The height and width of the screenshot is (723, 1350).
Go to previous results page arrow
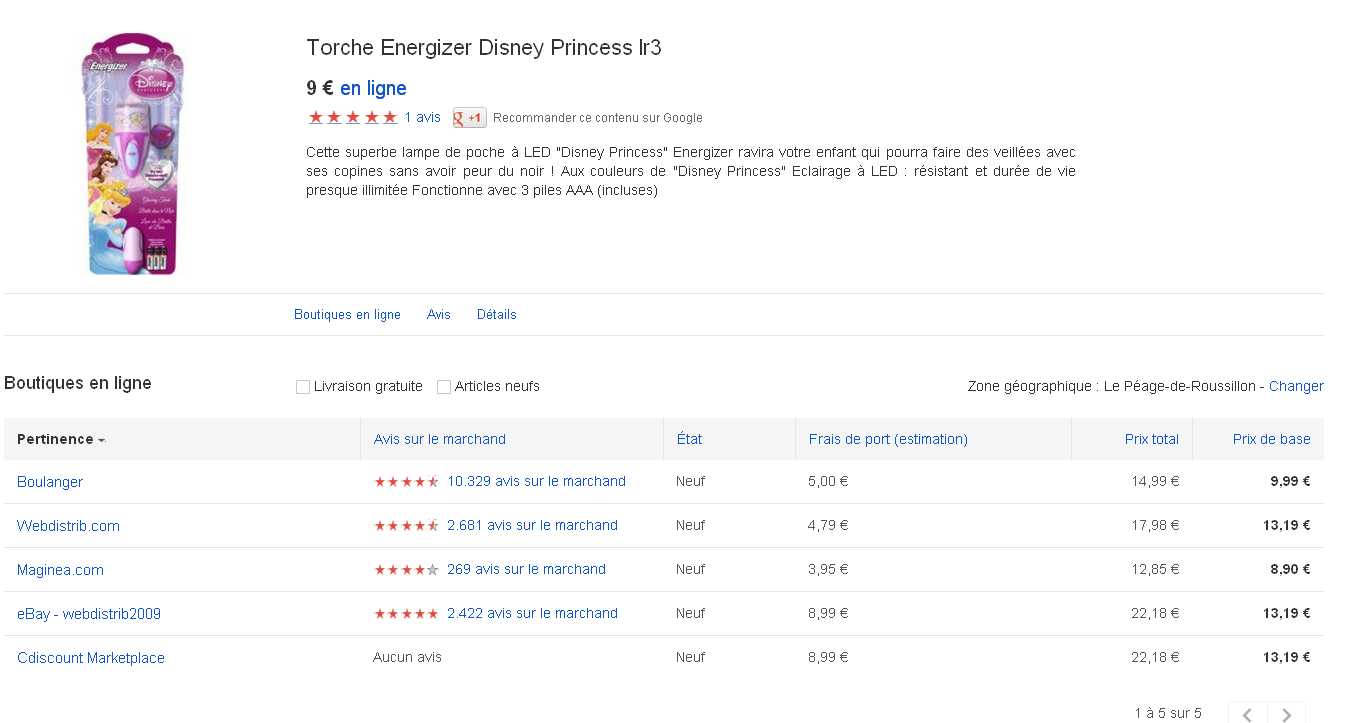point(1247,714)
